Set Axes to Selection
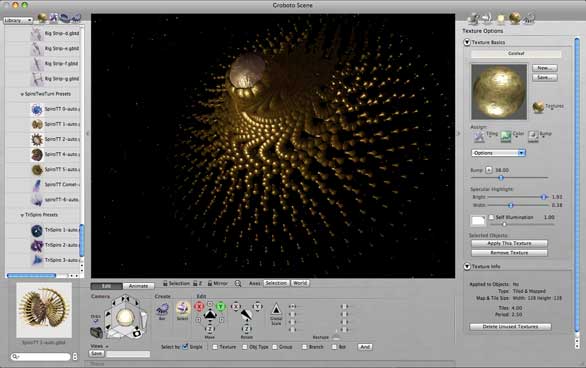586x368 pixels. [276, 283]
